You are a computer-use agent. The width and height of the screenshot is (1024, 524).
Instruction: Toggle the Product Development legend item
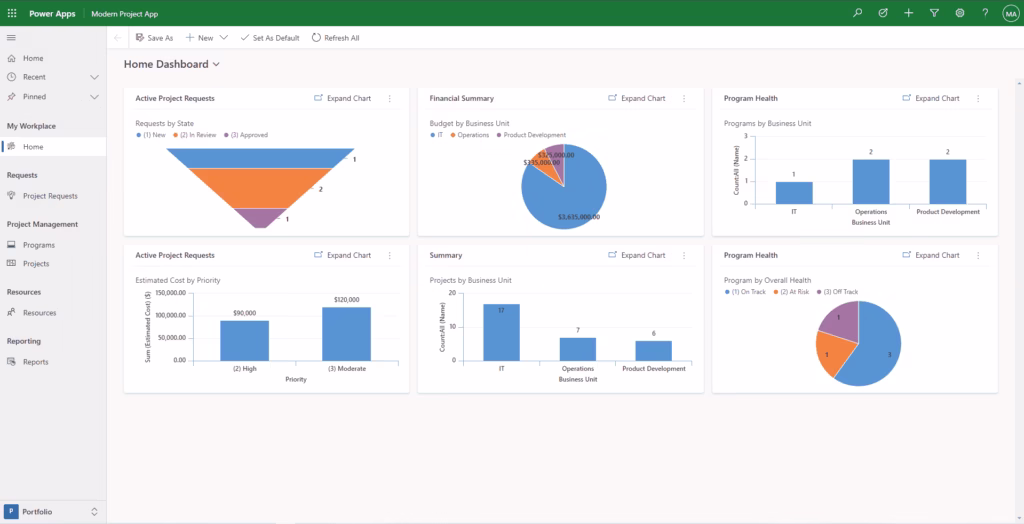531,135
